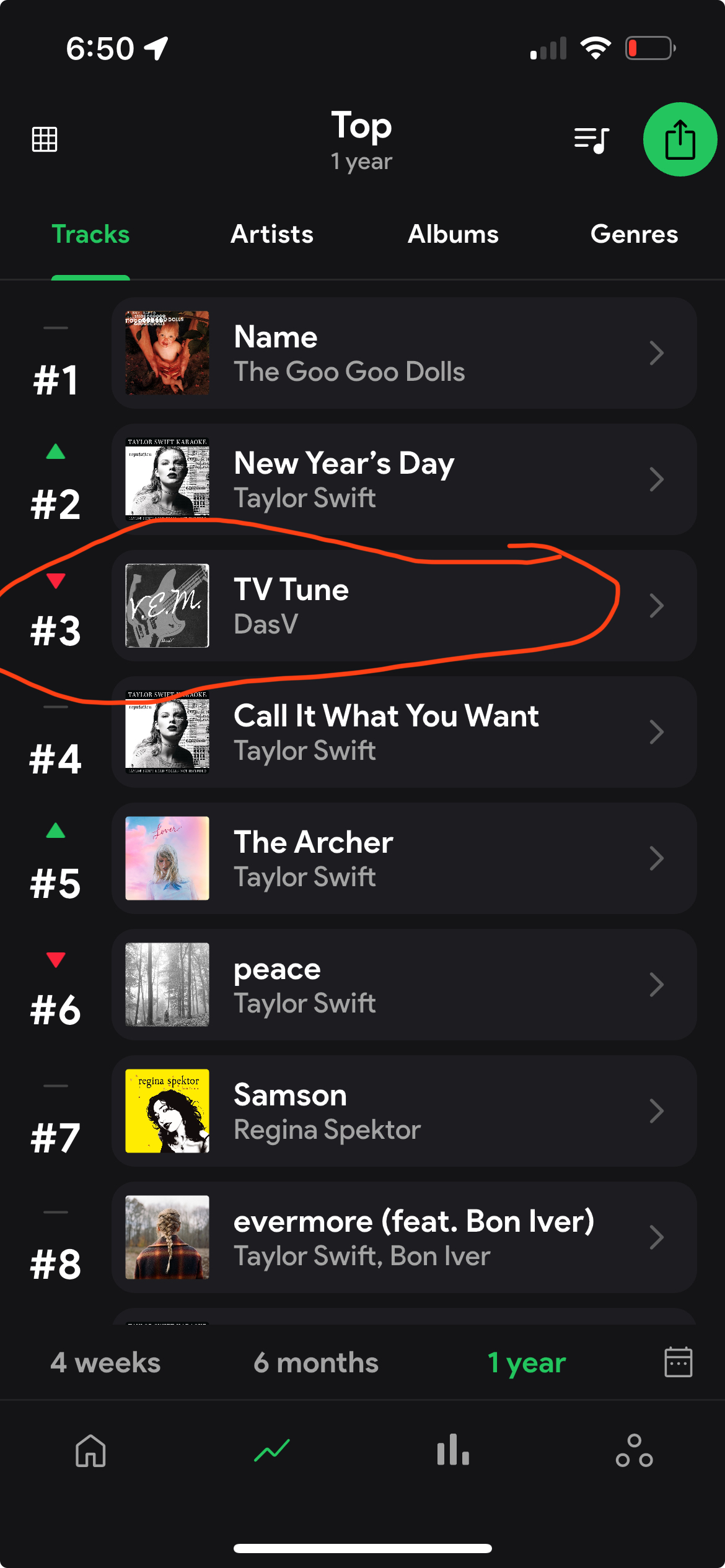This screenshot has height=1568, width=725.
Task: Open the grid view icon
Action: (45, 139)
